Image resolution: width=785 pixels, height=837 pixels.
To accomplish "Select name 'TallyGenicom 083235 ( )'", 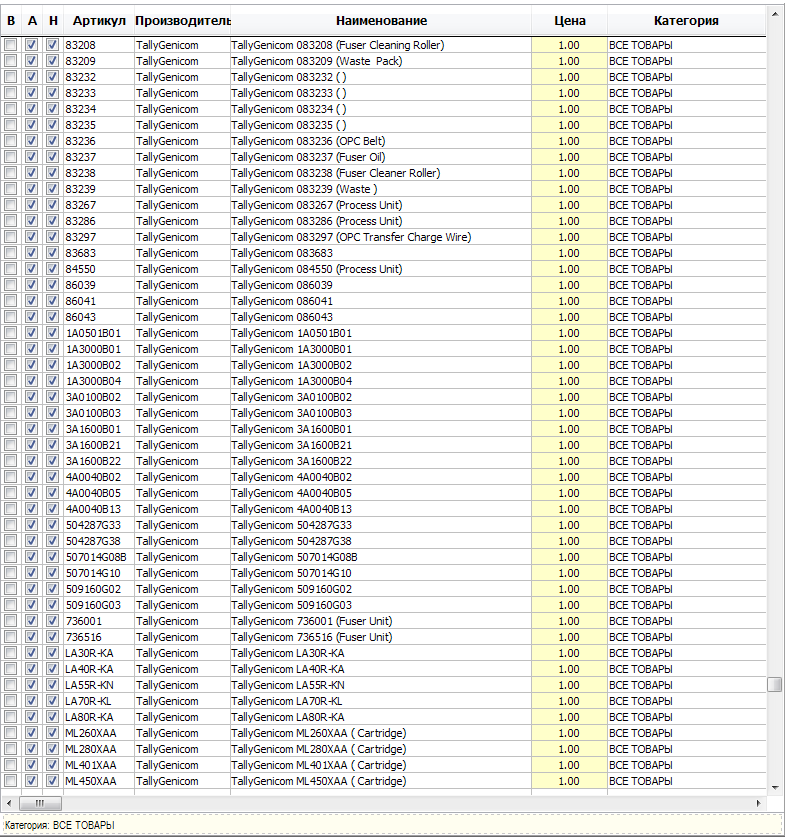I will [x=289, y=125].
